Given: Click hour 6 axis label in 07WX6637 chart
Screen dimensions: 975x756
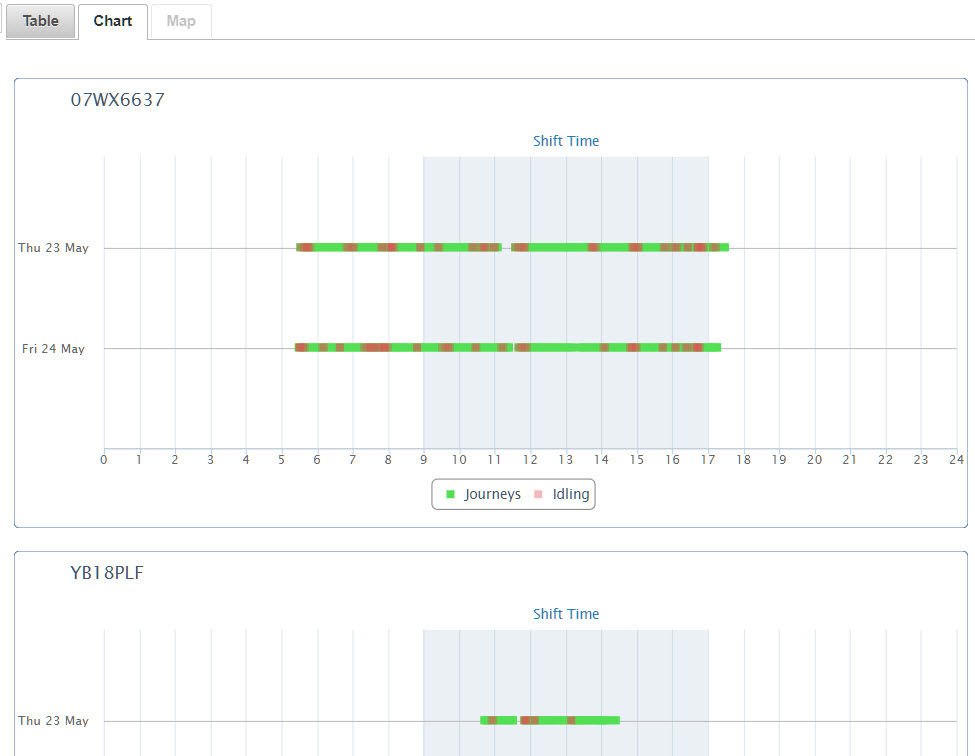Looking at the screenshot, I should 317,460.
